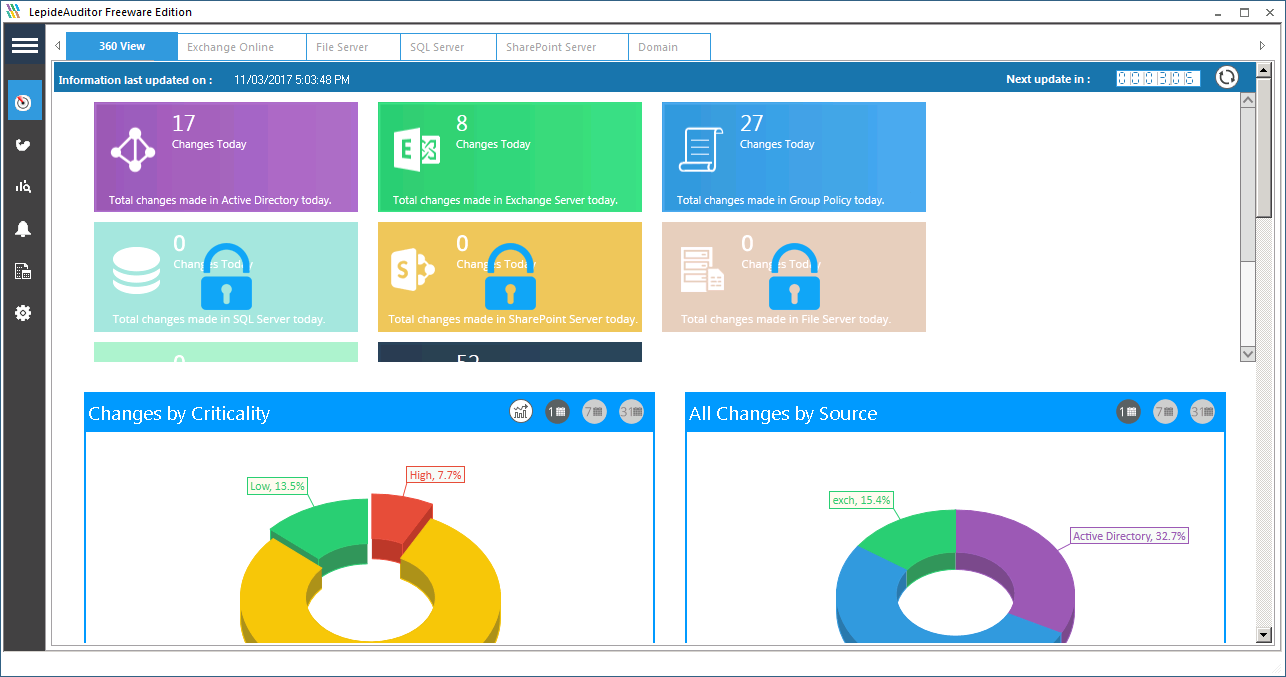Click the 'Changes by Criticality' heading
The image size is (1286, 677).
click(x=179, y=413)
